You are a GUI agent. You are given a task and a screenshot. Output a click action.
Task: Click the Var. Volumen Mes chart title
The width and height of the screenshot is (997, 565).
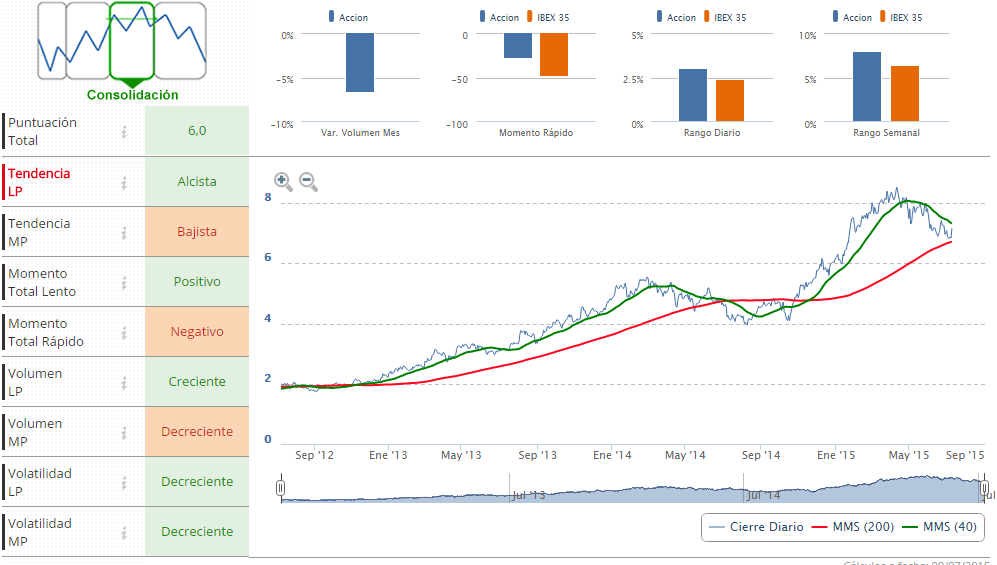coord(361,133)
